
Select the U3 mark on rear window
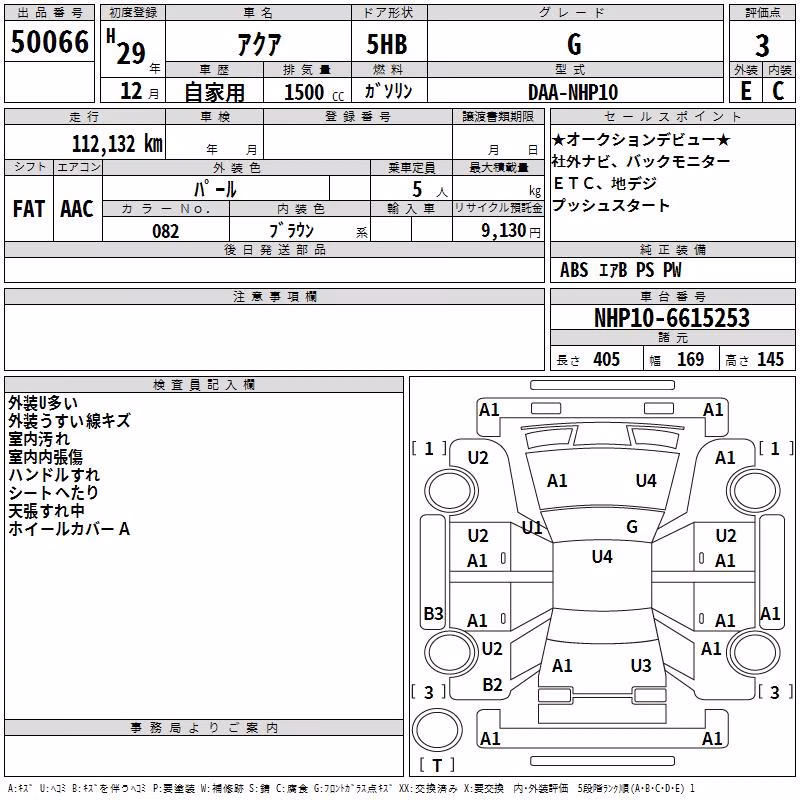[x=641, y=666]
